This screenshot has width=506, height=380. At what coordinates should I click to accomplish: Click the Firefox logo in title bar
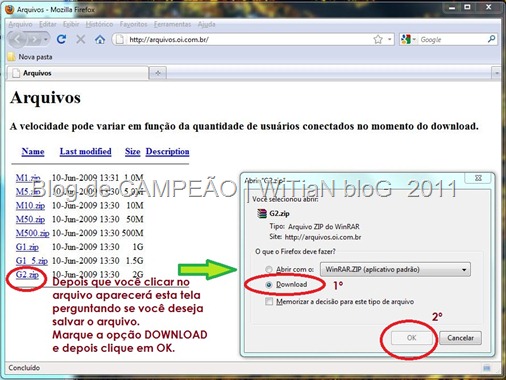[x=10, y=9]
